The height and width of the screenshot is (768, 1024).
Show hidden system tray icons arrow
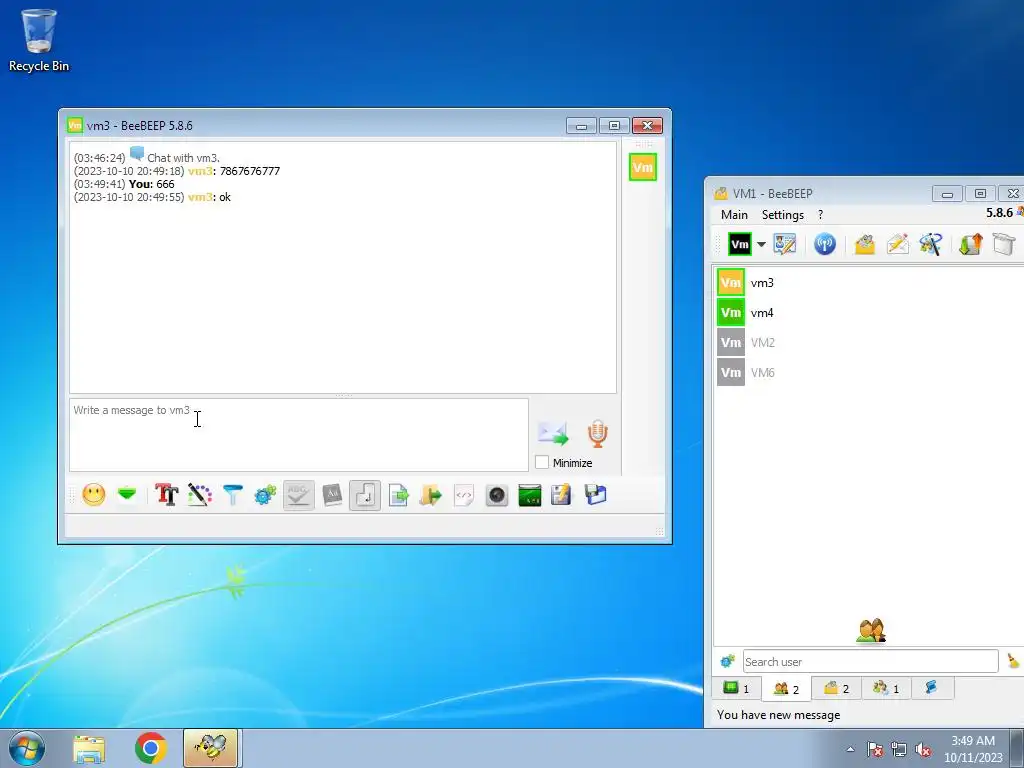point(850,749)
